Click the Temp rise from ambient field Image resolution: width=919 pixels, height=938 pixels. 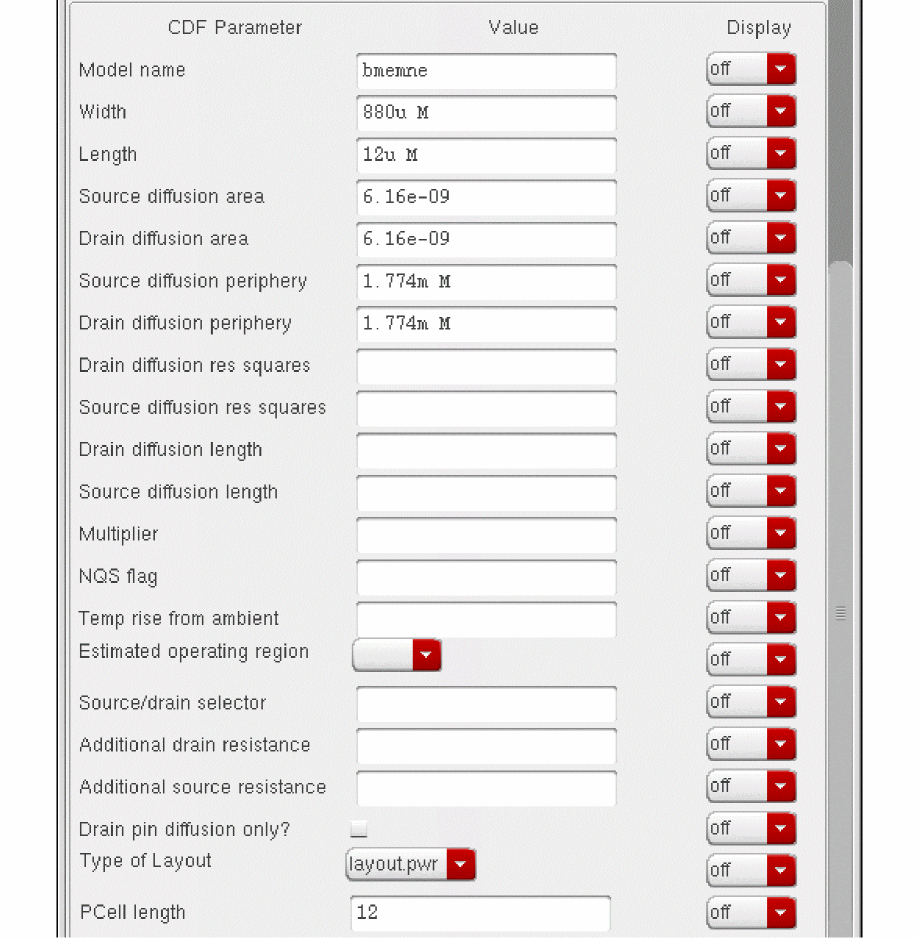486,619
